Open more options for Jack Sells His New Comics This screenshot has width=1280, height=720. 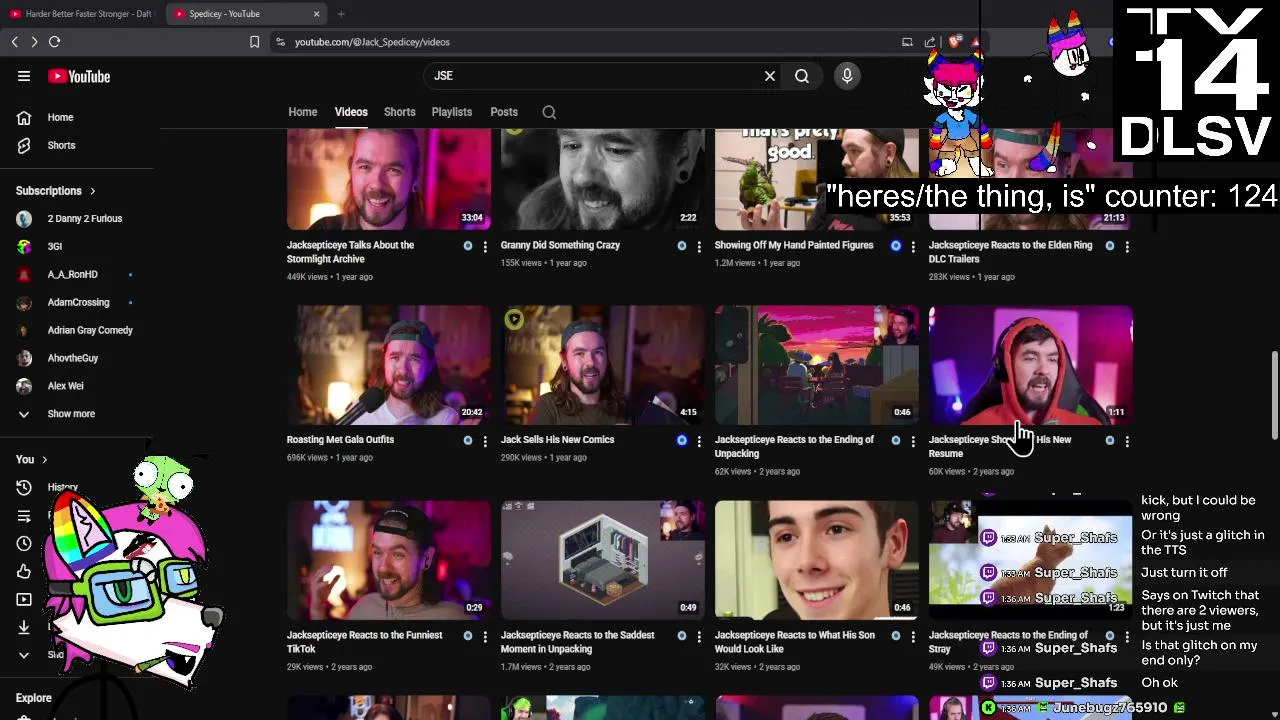(x=699, y=441)
